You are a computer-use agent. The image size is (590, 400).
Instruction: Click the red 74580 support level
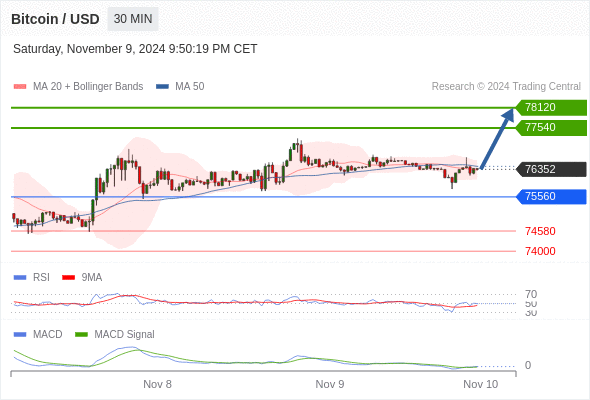[540, 231]
